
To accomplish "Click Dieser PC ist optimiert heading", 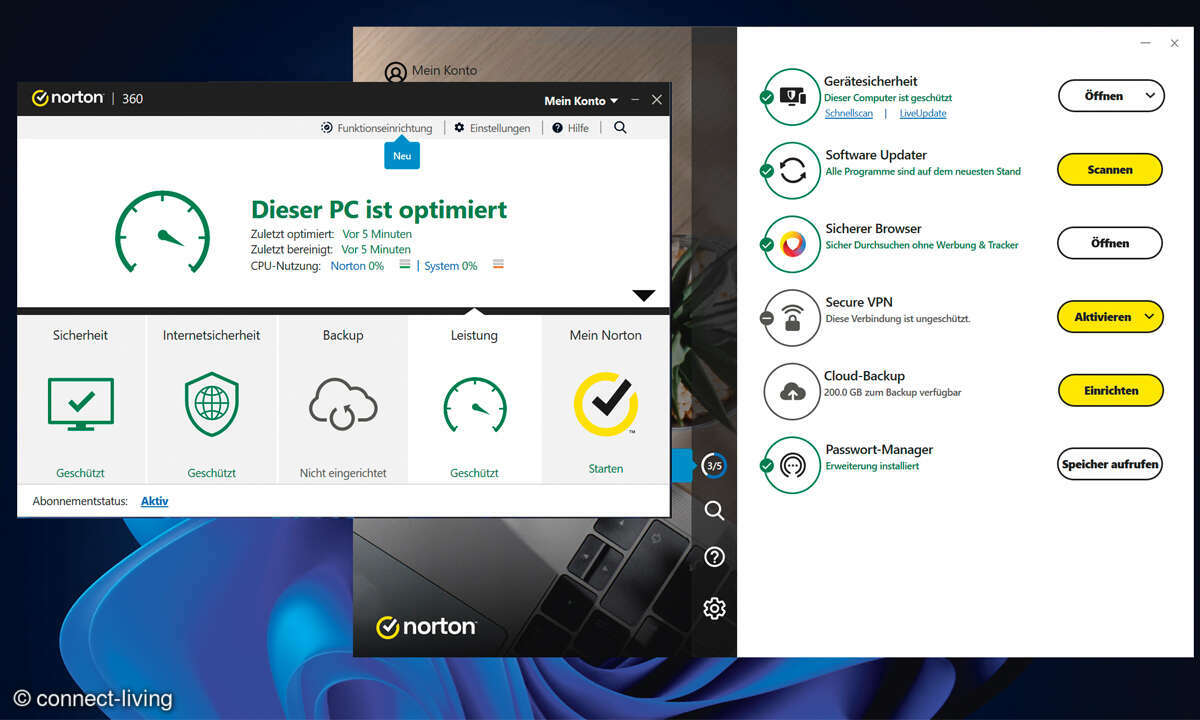I will (379, 210).
